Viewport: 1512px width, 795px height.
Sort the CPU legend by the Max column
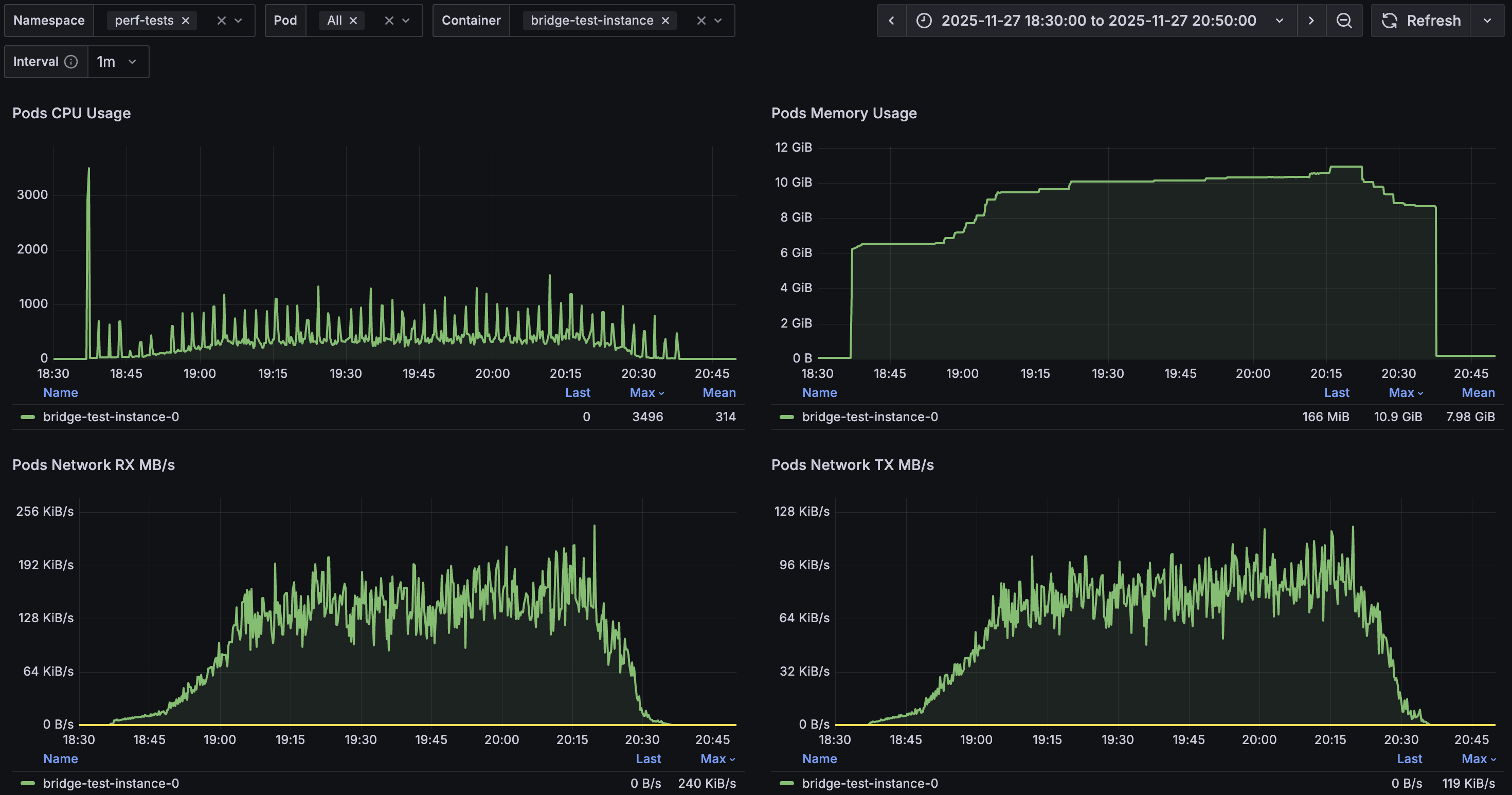[x=645, y=392]
